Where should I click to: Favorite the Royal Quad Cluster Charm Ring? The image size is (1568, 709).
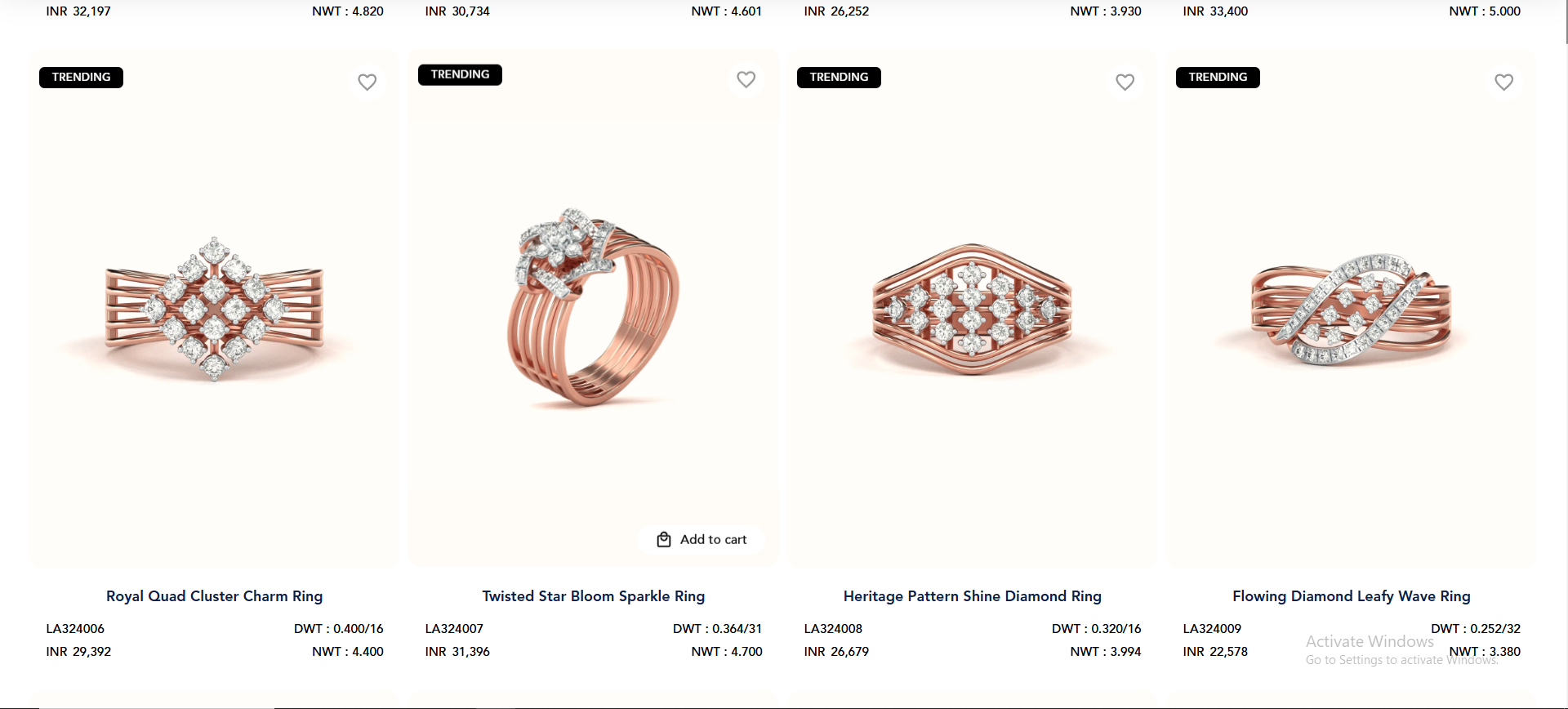367,82
